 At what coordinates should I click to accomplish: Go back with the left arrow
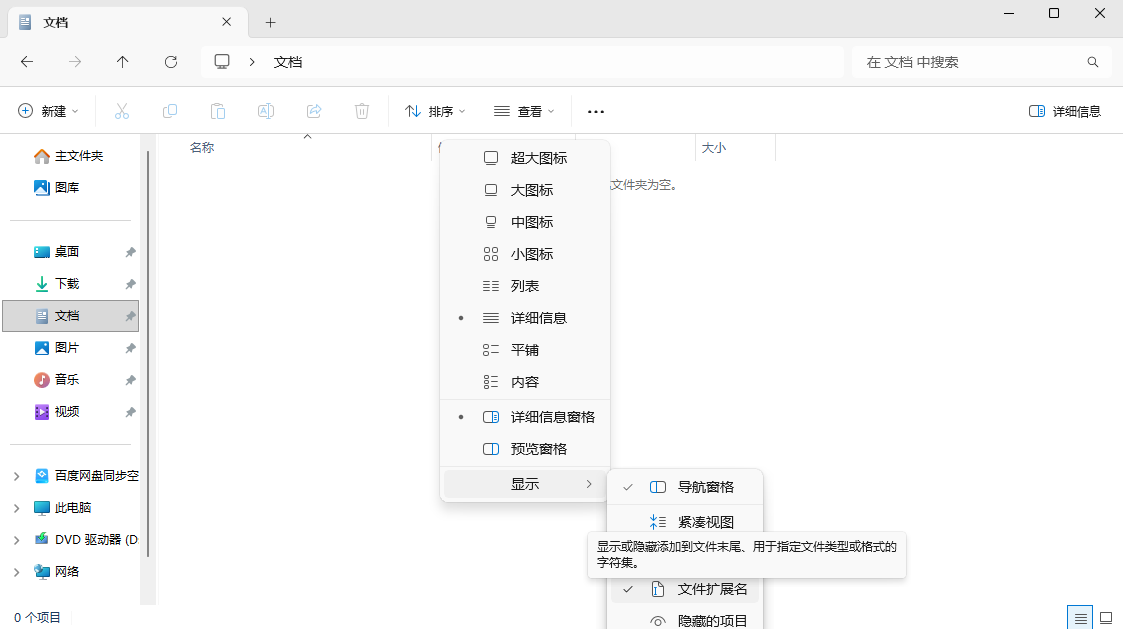click(27, 62)
